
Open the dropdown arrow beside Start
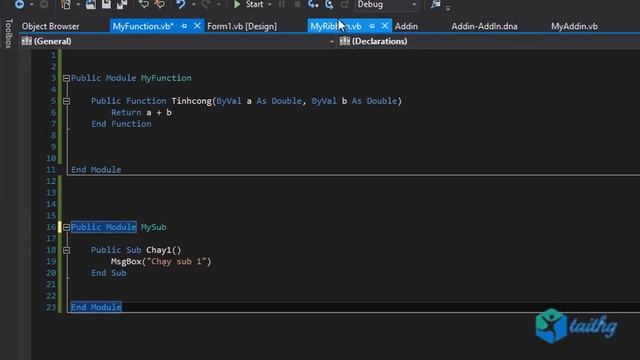[x=269, y=5]
